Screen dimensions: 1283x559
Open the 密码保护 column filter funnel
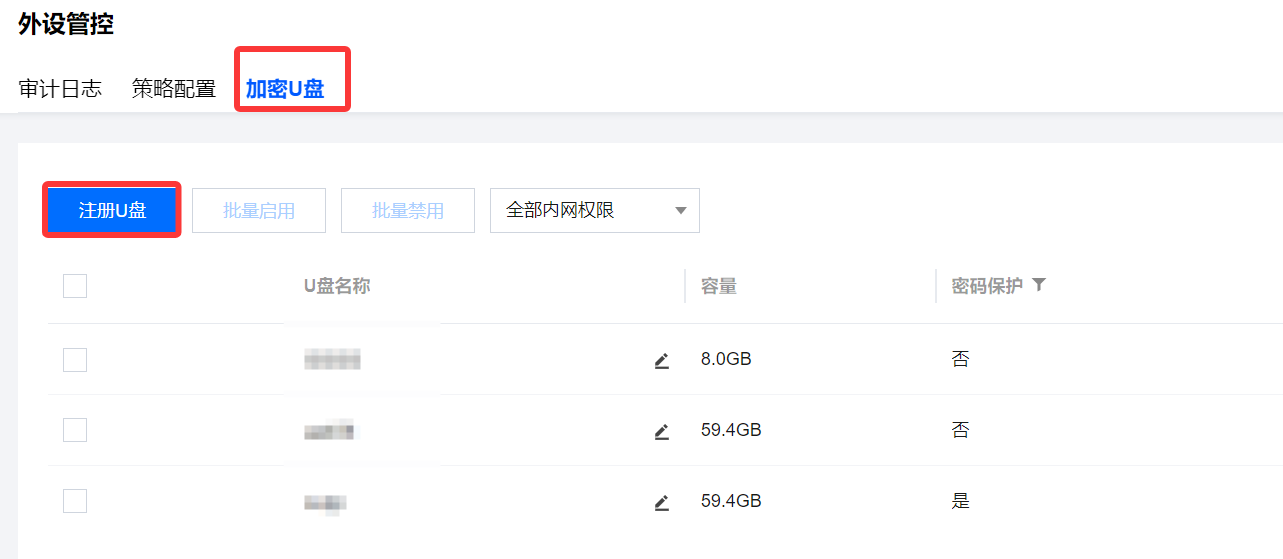(1039, 285)
